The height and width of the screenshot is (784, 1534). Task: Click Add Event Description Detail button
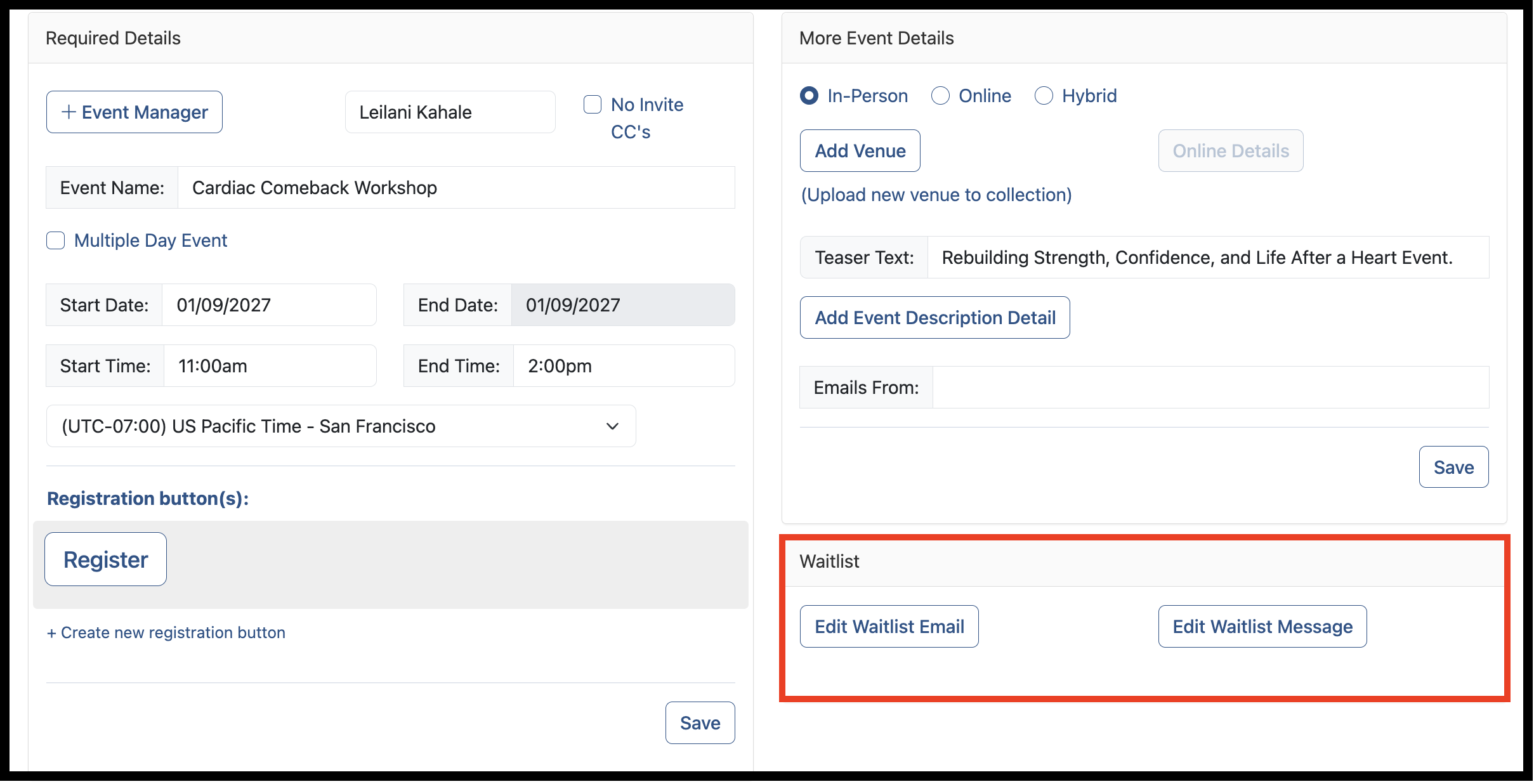click(934, 318)
